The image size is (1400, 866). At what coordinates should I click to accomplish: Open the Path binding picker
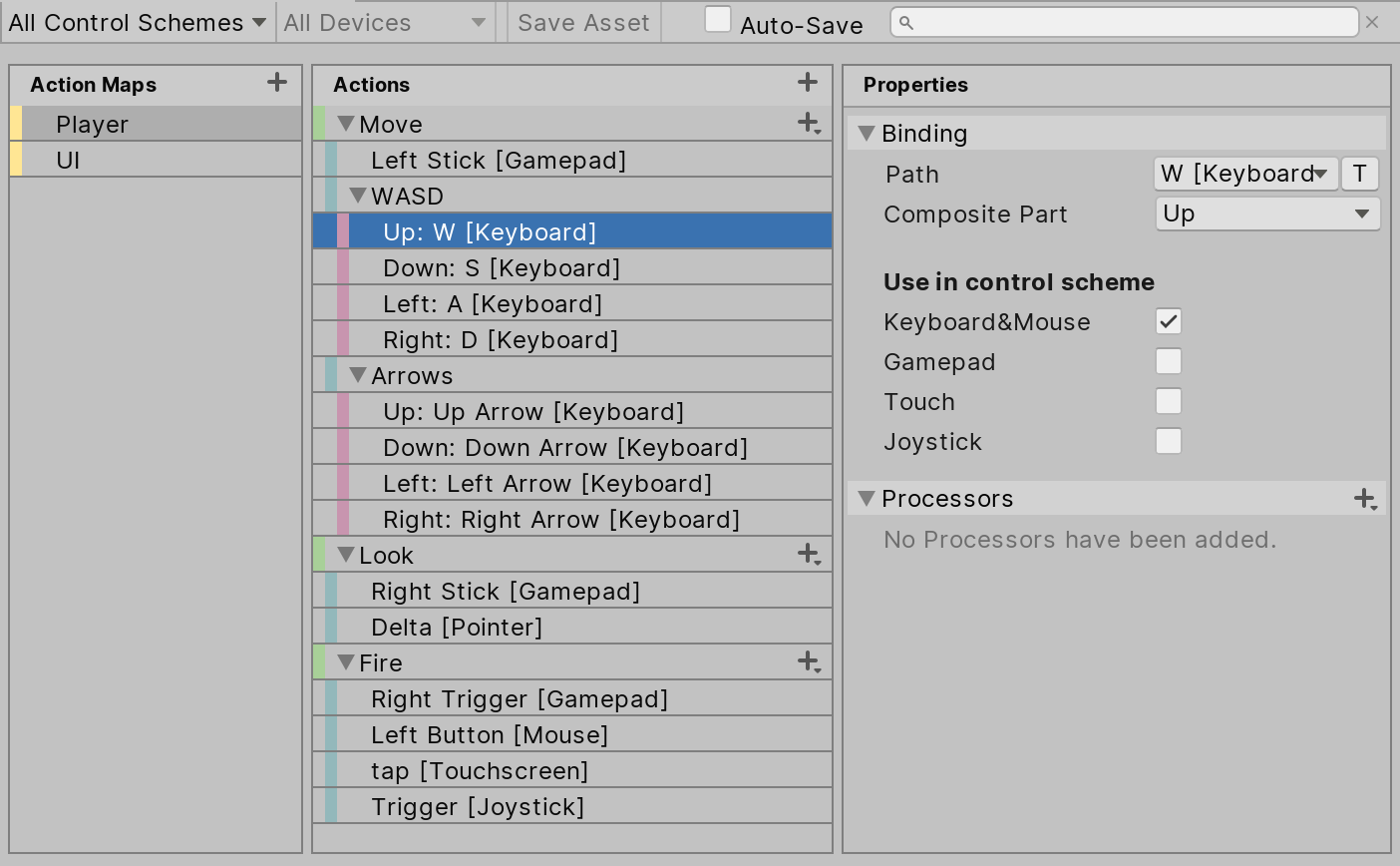click(x=1245, y=174)
